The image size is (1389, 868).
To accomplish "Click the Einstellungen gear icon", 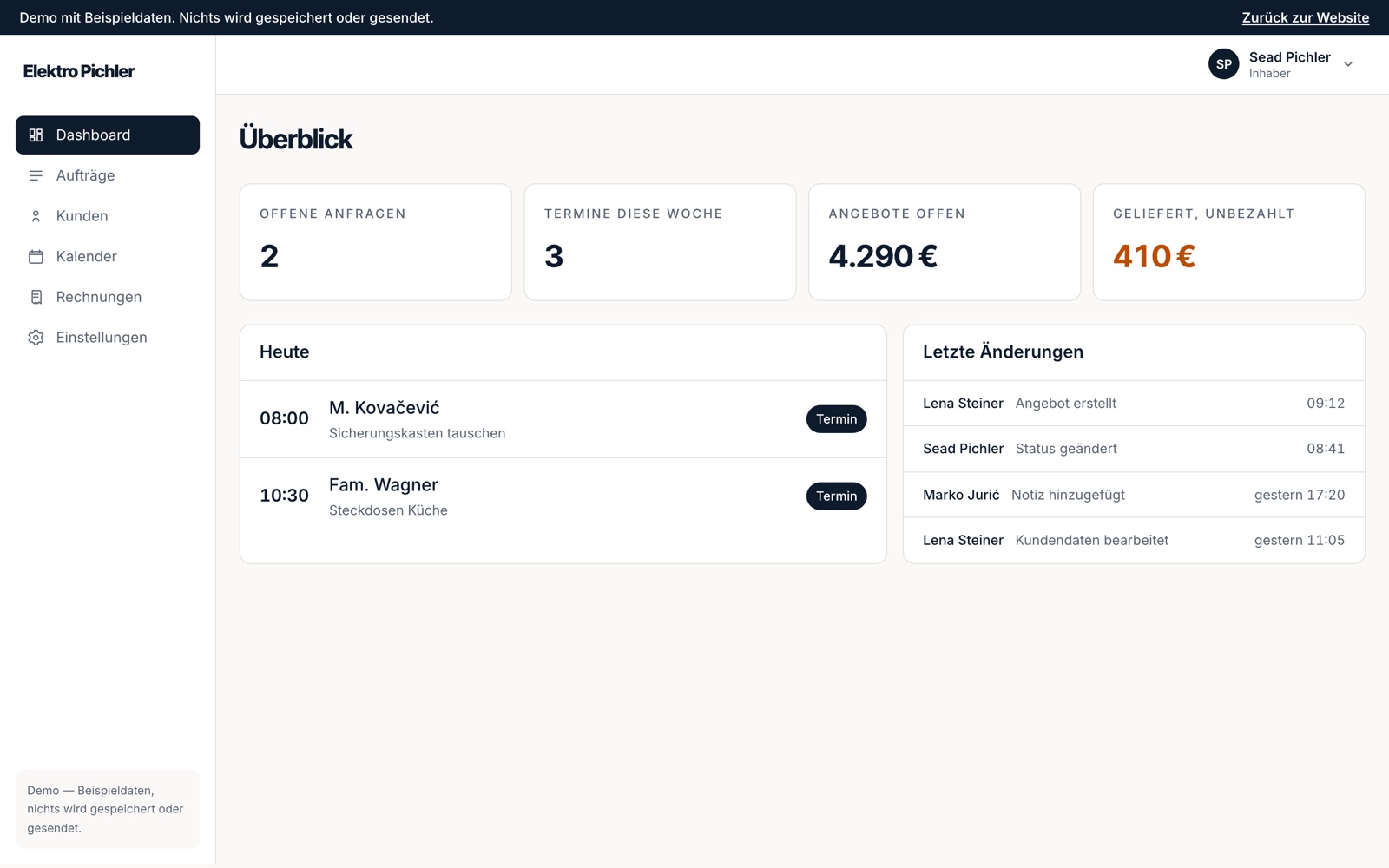I will click(36, 338).
